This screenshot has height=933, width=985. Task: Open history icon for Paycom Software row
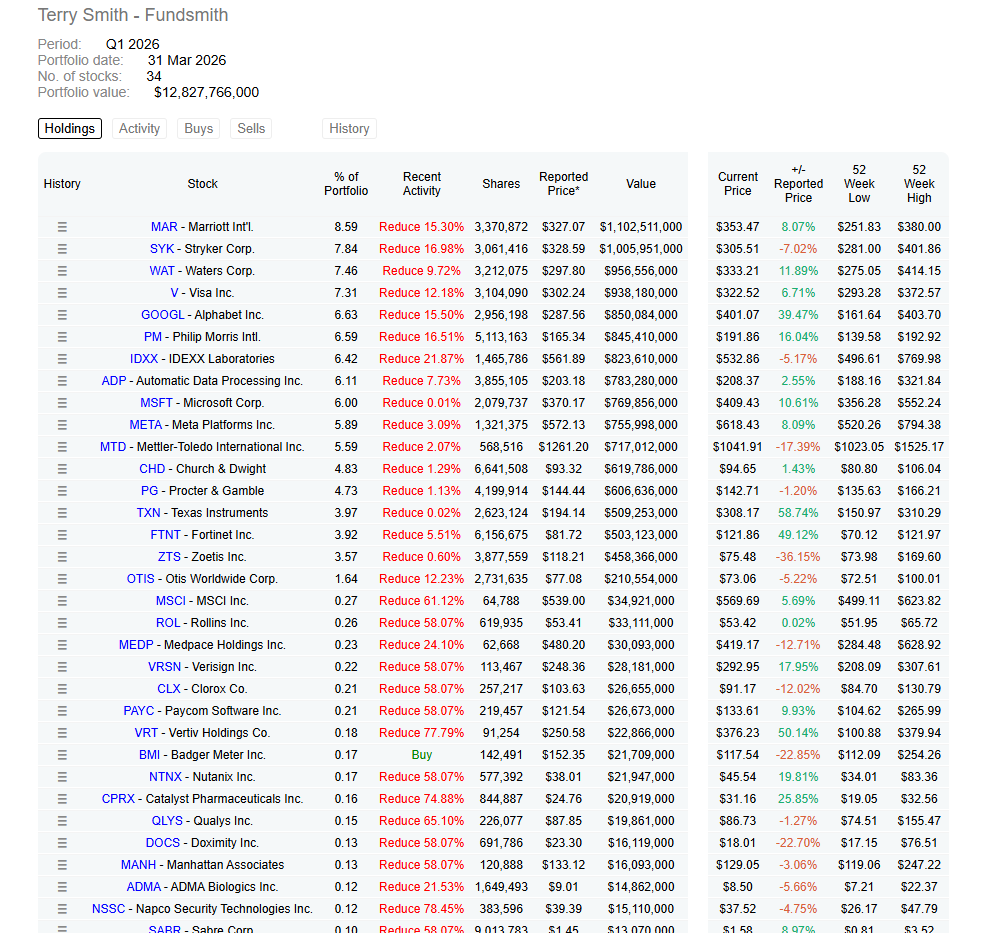coord(62,711)
